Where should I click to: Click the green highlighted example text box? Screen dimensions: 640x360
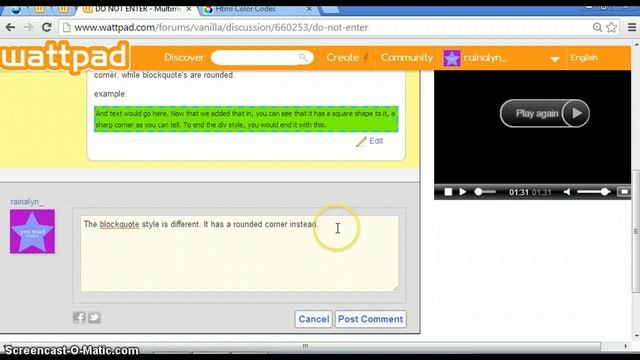(246, 119)
